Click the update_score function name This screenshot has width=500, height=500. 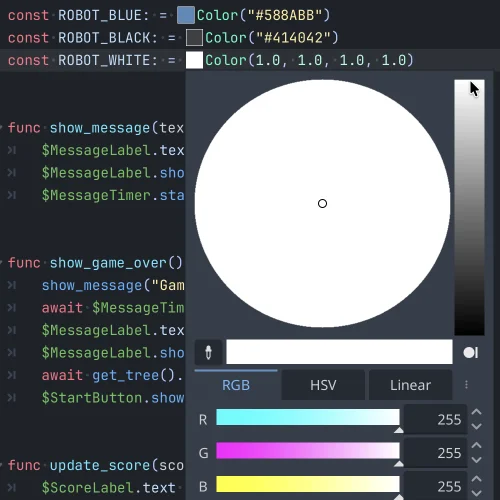[100, 465]
